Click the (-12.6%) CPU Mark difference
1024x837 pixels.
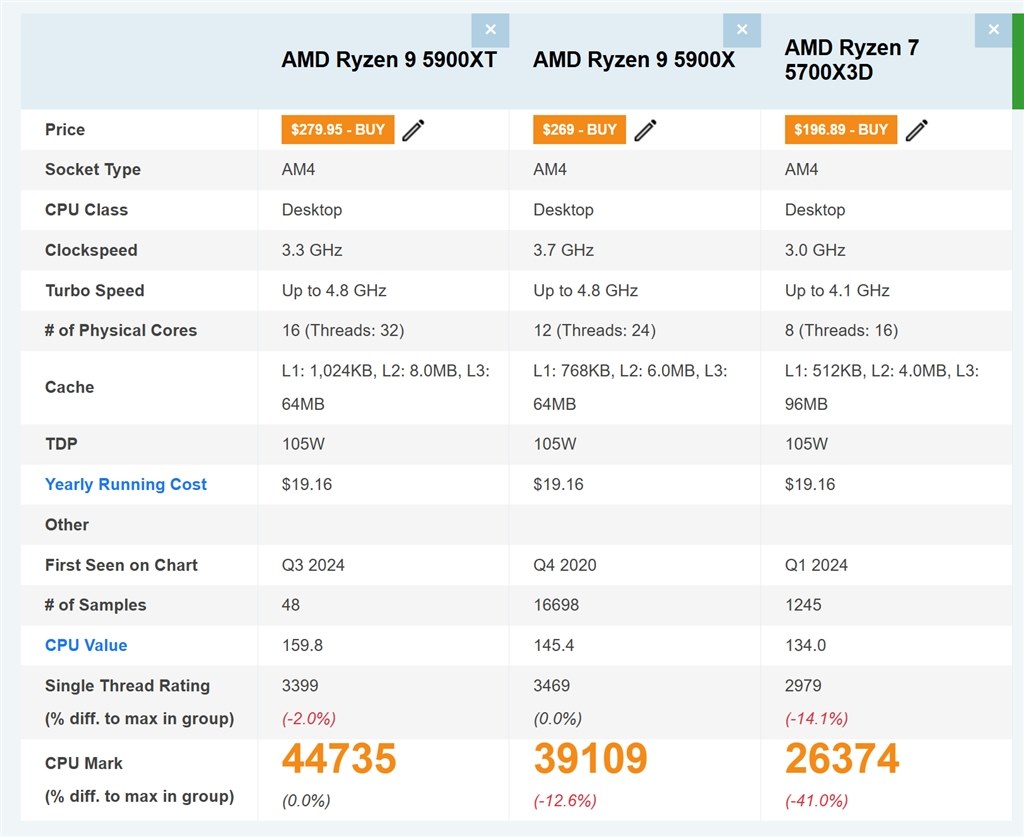click(565, 801)
